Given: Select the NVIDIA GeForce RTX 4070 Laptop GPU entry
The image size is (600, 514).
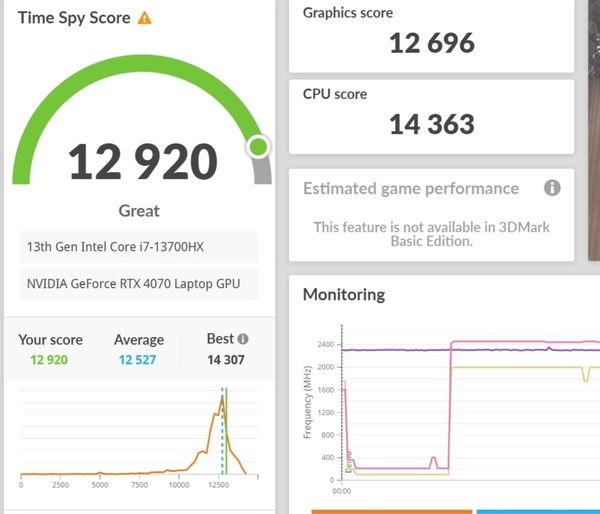Looking at the screenshot, I should click(139, 284).
